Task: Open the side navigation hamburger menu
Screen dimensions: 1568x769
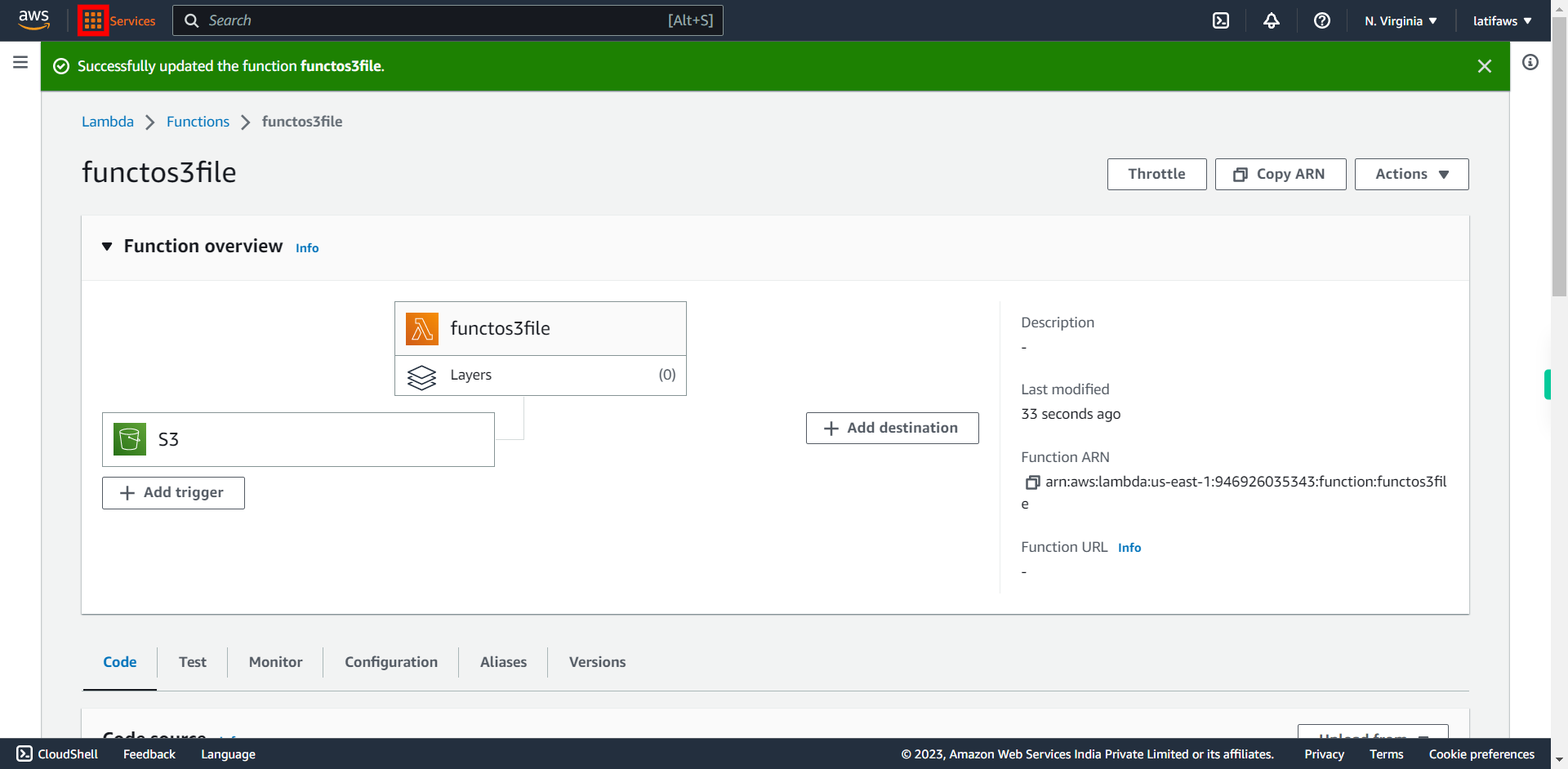Action: pos(20,62)
